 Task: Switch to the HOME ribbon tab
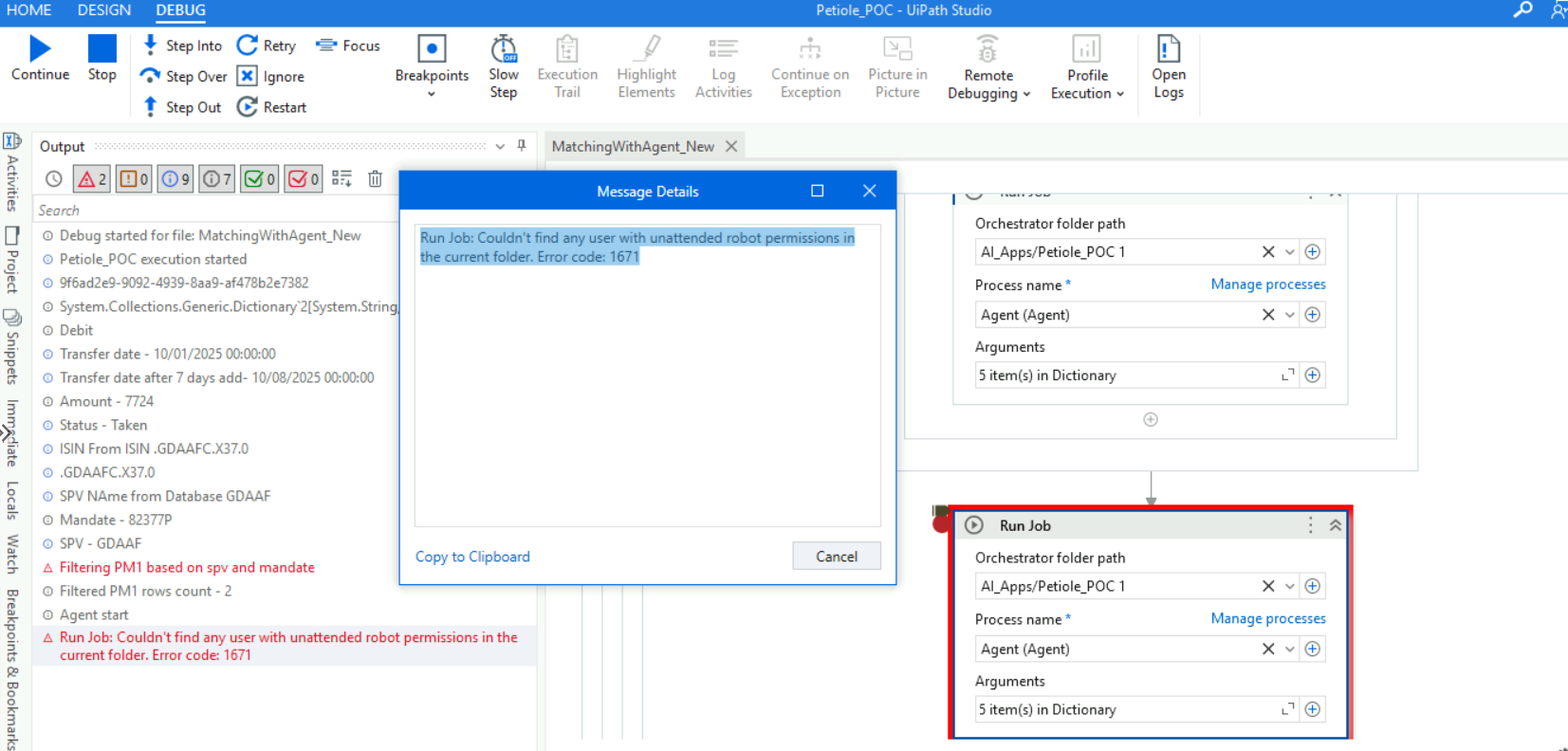pos(29,10)
